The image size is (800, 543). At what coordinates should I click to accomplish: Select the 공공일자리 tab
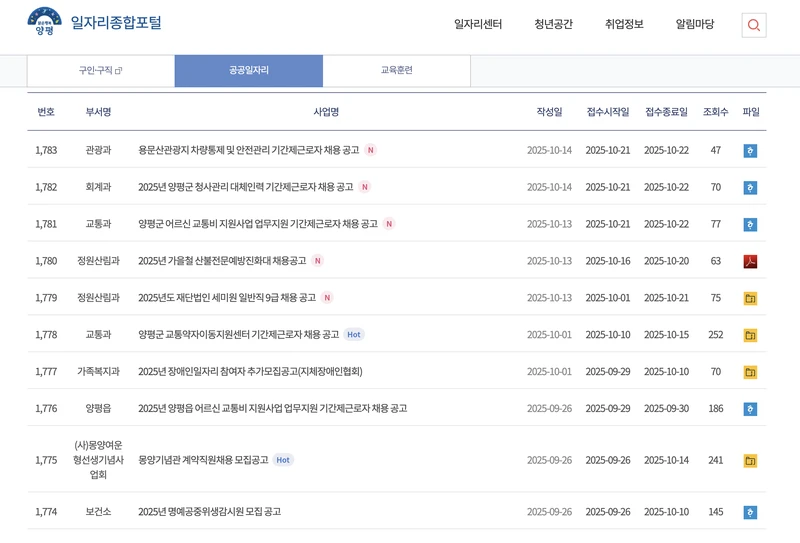(248, 71)
